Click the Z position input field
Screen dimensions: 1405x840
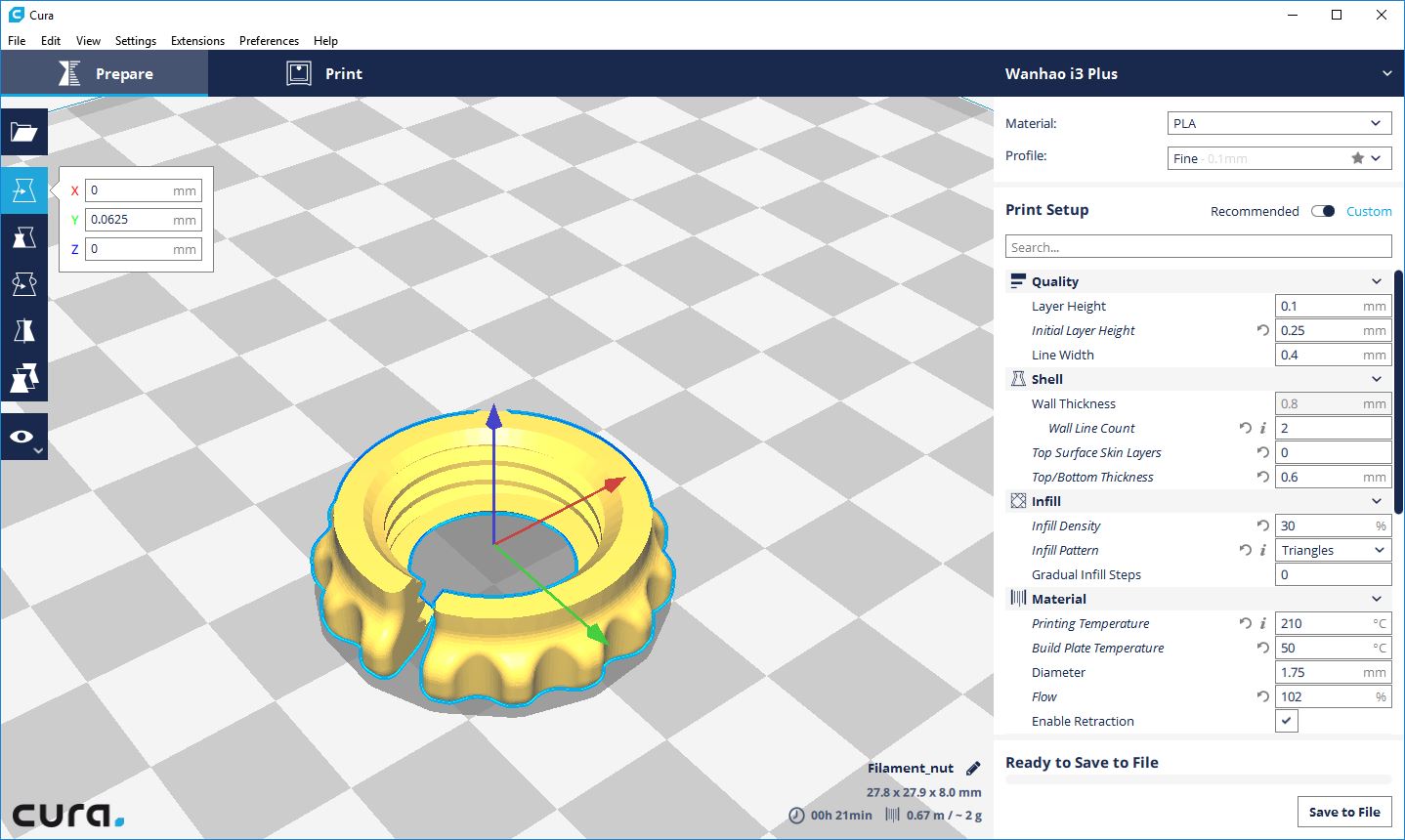(144, 249)
